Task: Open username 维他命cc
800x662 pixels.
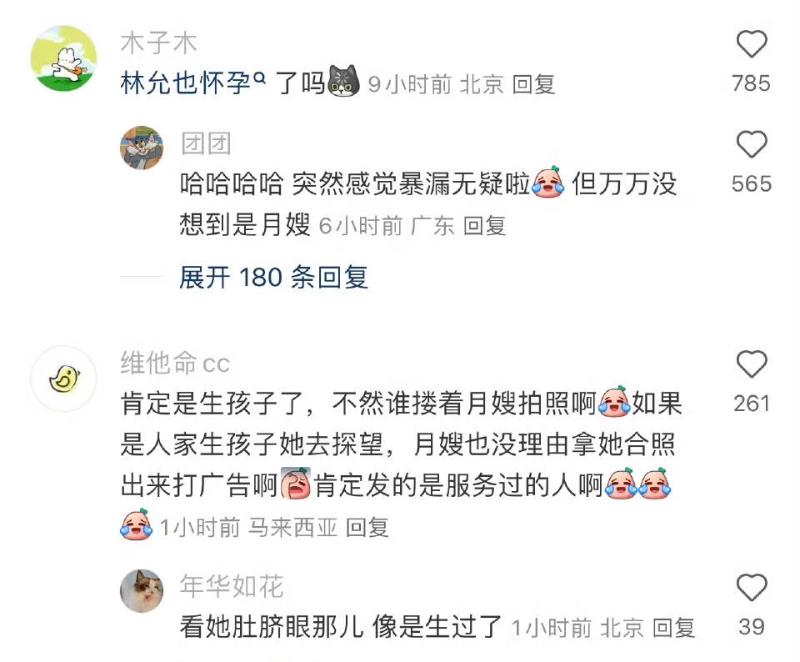Action: click(175, 363)
